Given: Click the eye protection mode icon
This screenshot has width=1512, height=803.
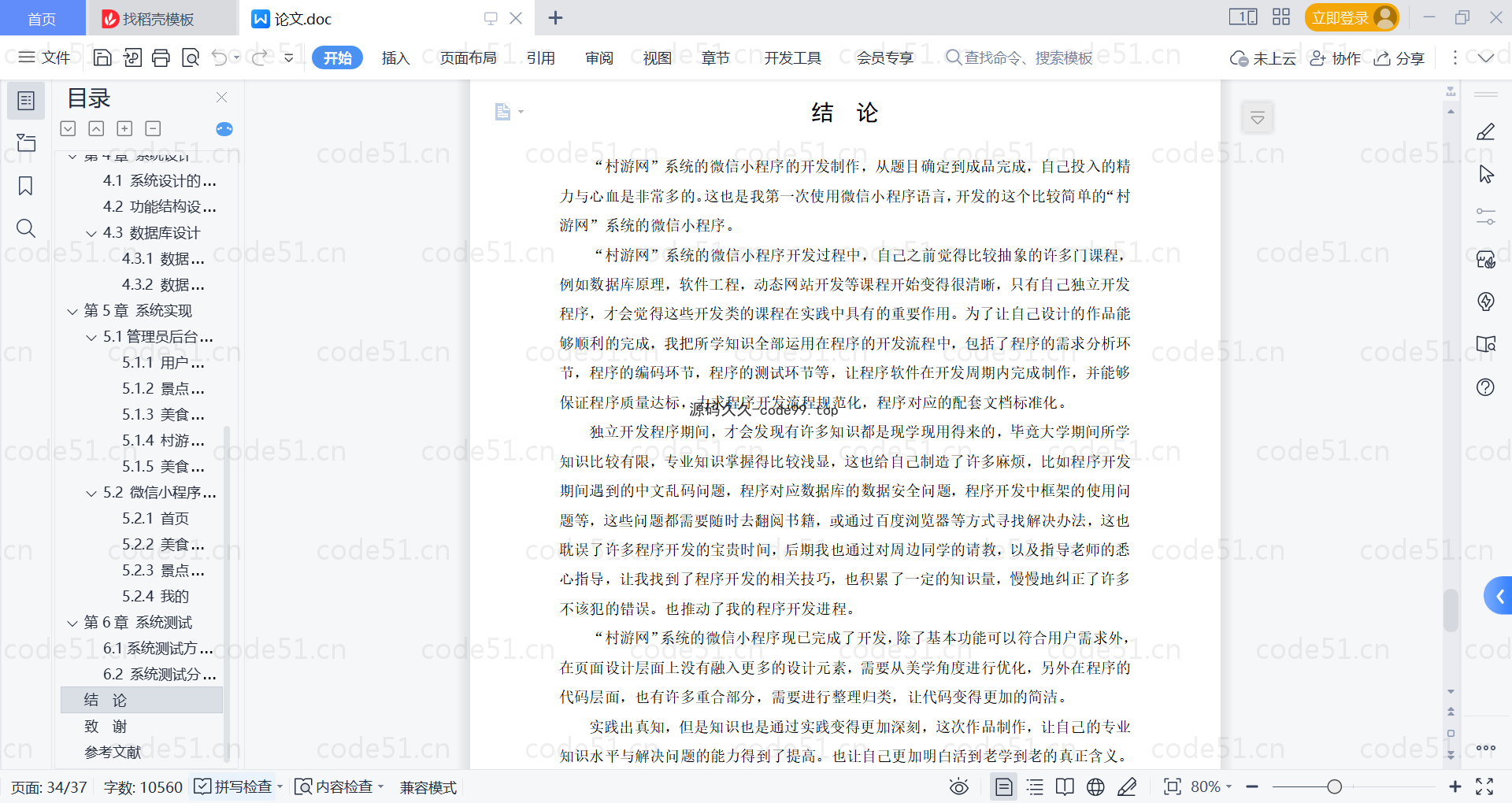Looking at the screenshot, I should pyautogui.click(x=959, y=786).
